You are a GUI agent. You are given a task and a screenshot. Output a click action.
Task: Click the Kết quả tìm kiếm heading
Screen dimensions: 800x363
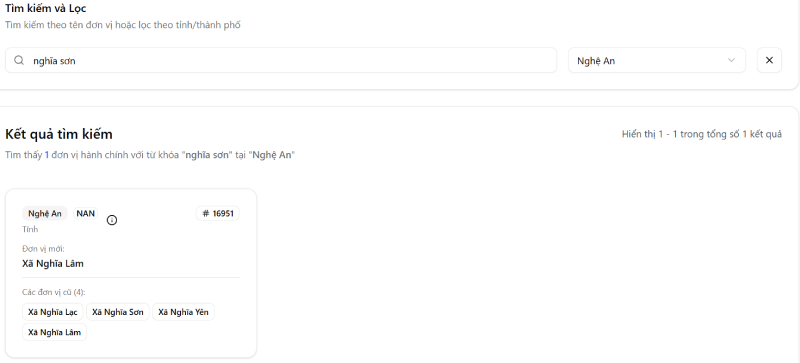59,134
